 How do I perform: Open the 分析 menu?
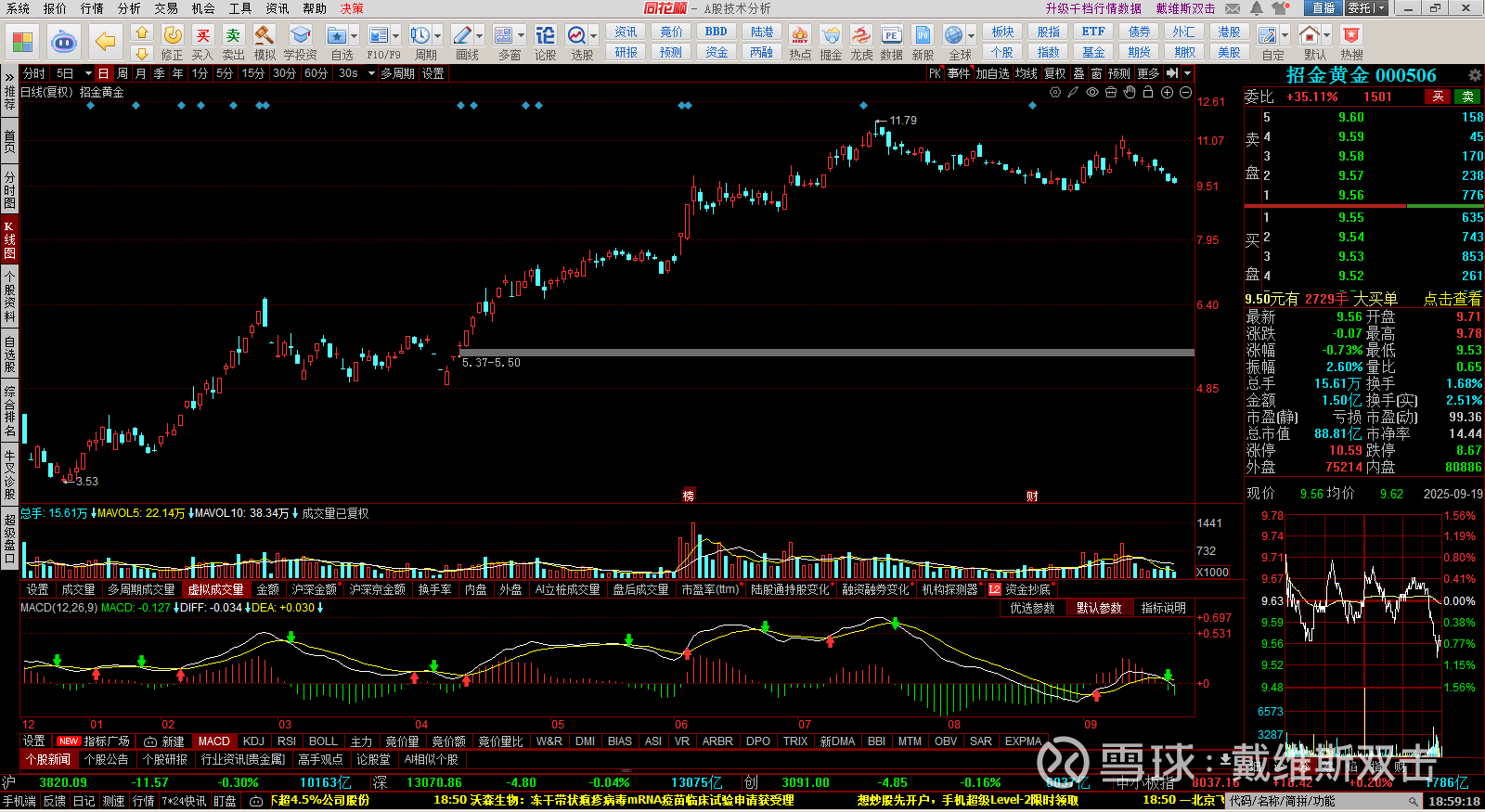pyautogui.click(x=129, y=8)
